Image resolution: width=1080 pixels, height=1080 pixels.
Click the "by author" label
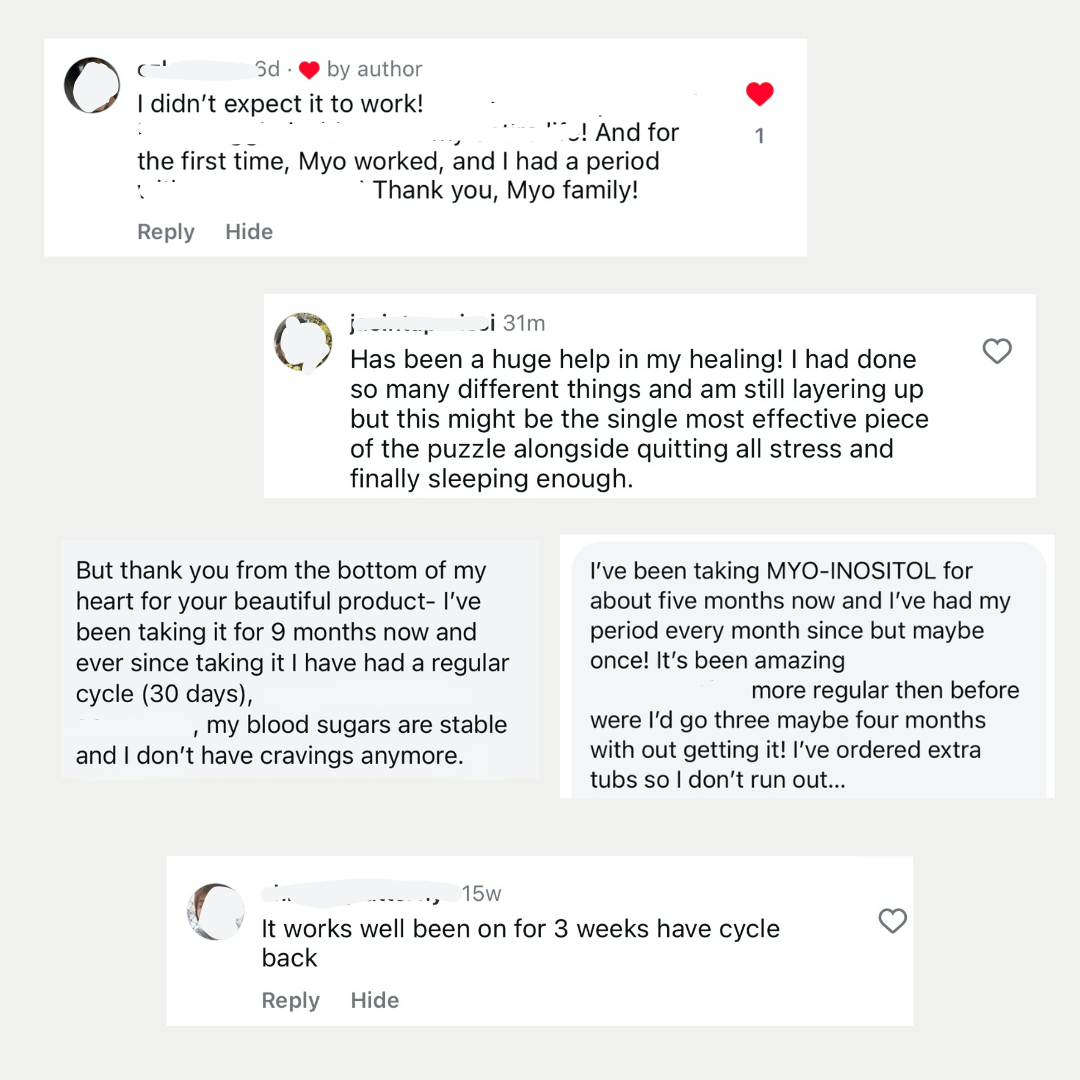click(374, 69)
